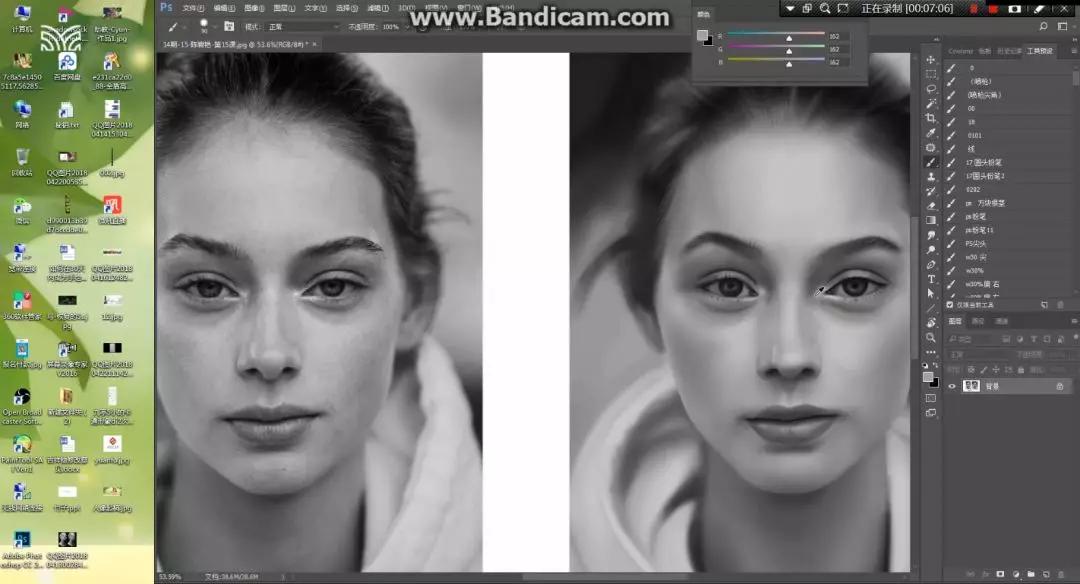Close the open document tab
Image resolution: width=1080 pixels, height=584 pixels.
point(315,44)
